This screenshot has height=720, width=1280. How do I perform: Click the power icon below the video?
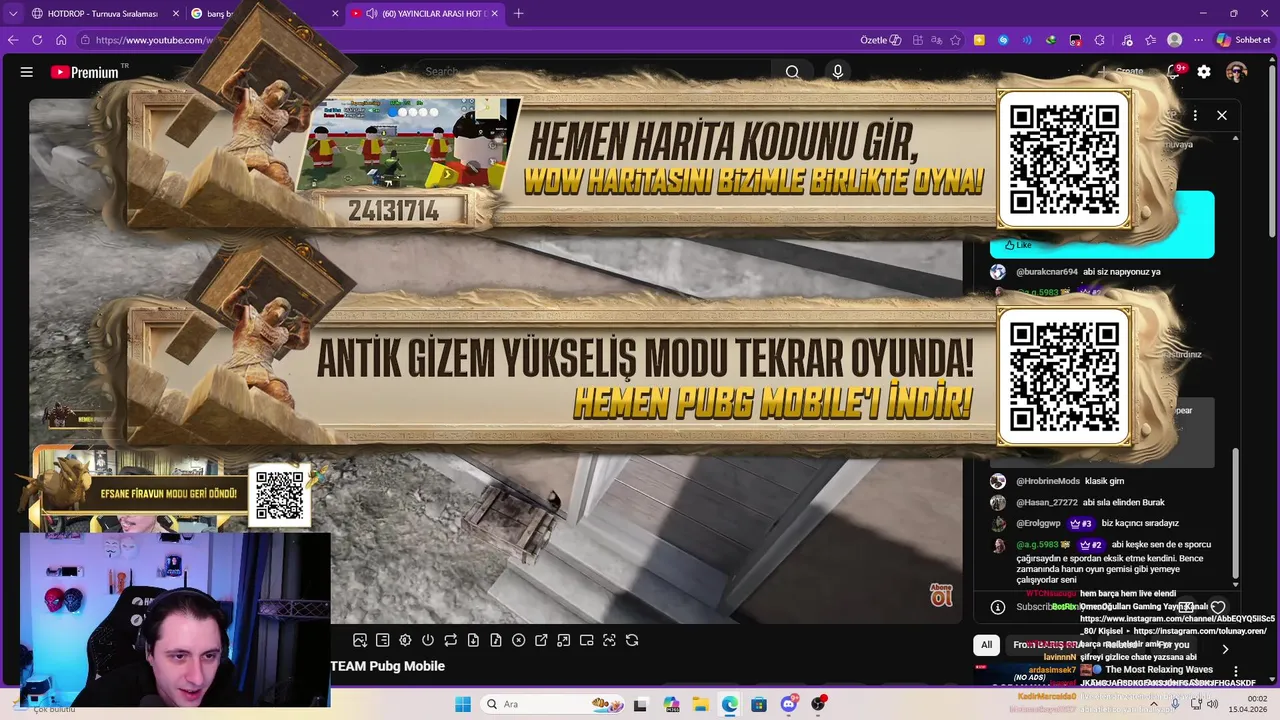click(428, 640)
